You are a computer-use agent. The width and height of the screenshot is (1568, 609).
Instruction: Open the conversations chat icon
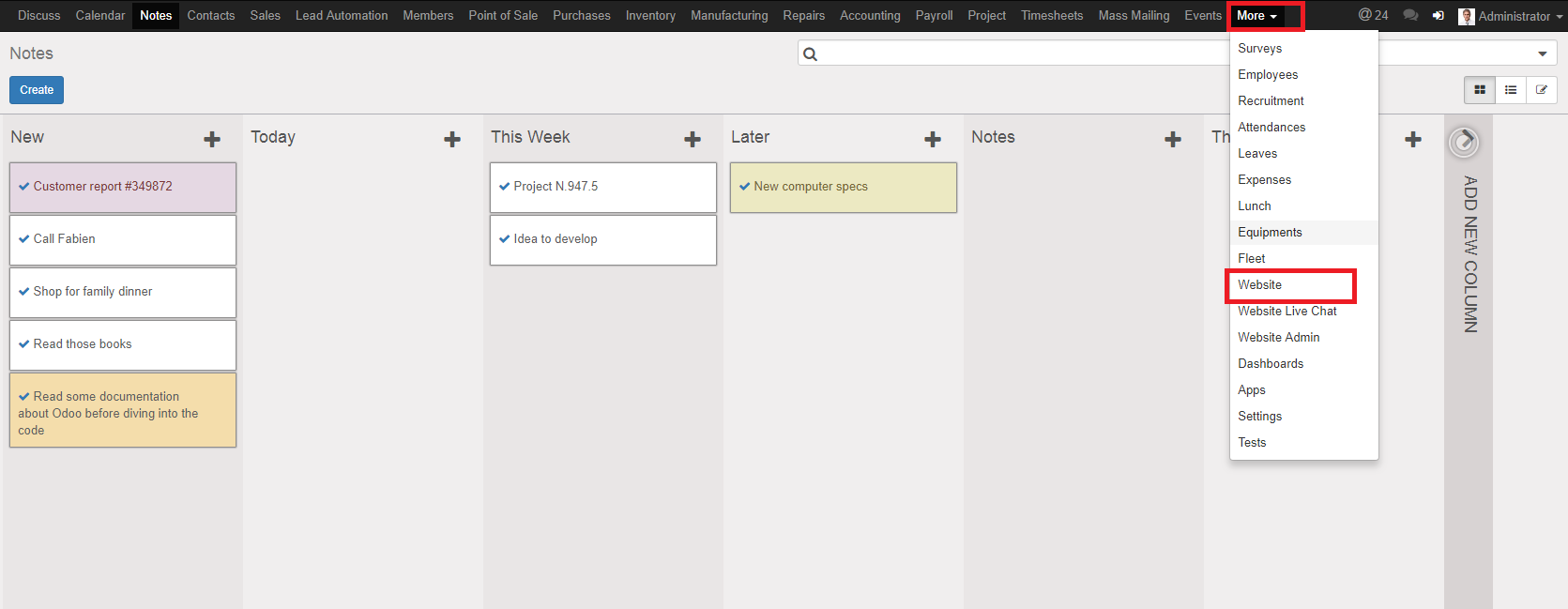(1409, 15)
